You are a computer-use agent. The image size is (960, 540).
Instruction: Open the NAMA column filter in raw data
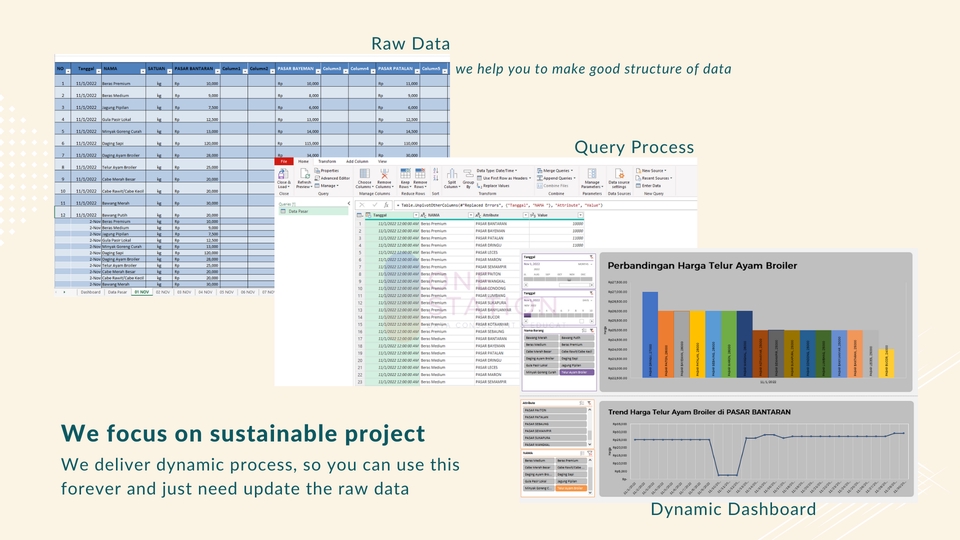143,72
